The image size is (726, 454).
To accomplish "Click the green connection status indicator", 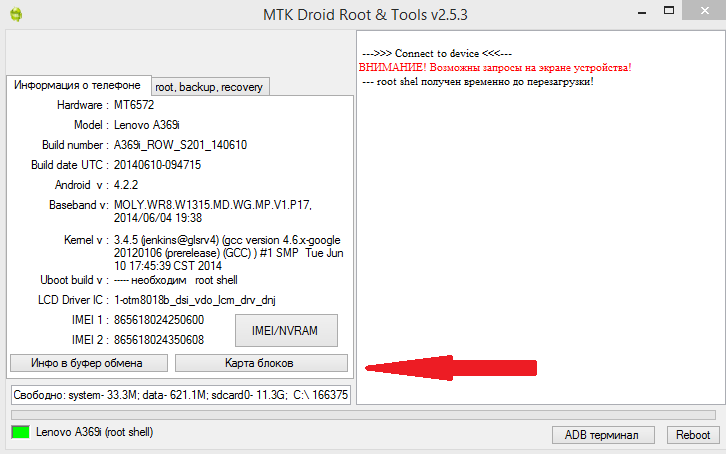I will (x=20, y=432).
